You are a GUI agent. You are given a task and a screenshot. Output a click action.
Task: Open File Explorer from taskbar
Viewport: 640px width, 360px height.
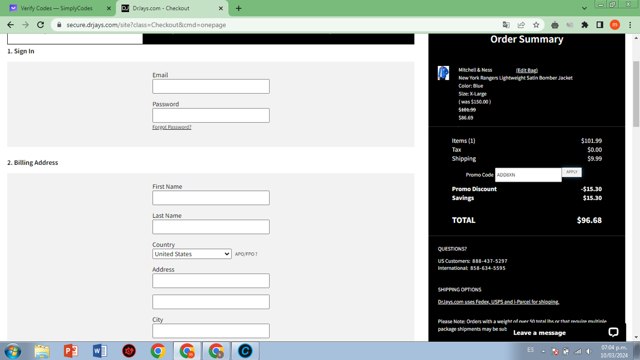pos(42,351)
